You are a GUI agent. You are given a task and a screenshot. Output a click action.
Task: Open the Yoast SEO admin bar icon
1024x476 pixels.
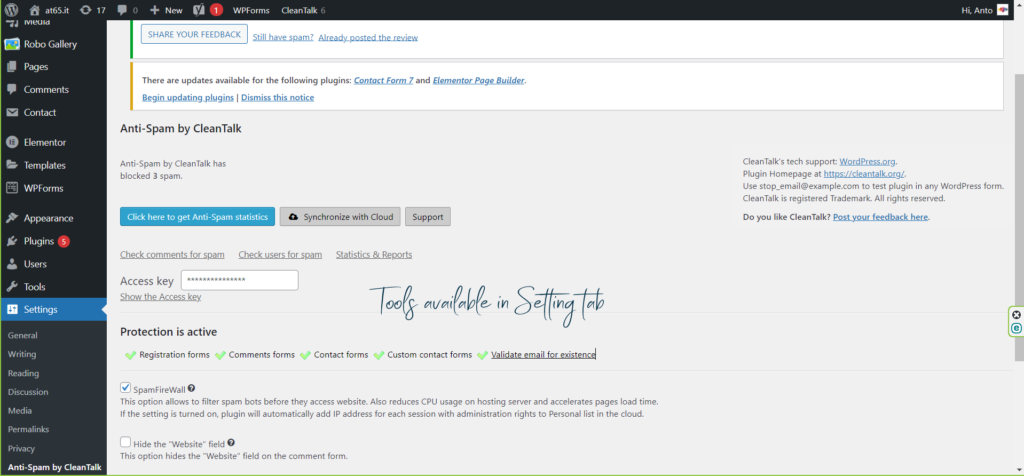[199, 10]
